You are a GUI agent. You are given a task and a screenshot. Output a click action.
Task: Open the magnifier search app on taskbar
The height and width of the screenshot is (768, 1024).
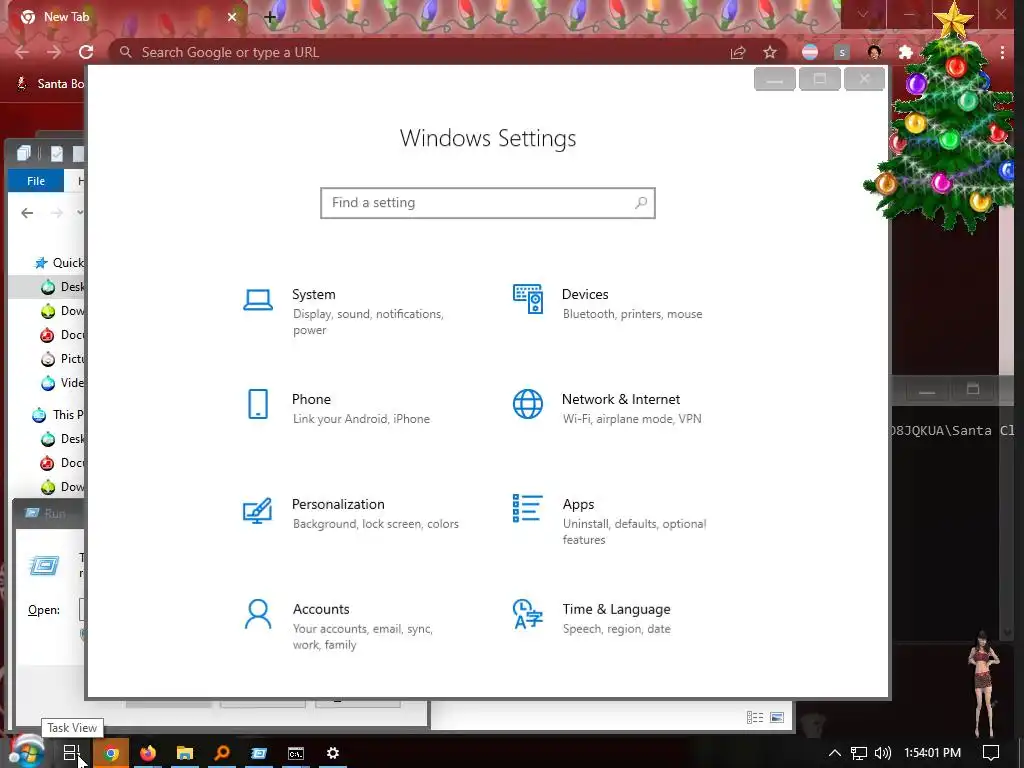tap(222, 753)
